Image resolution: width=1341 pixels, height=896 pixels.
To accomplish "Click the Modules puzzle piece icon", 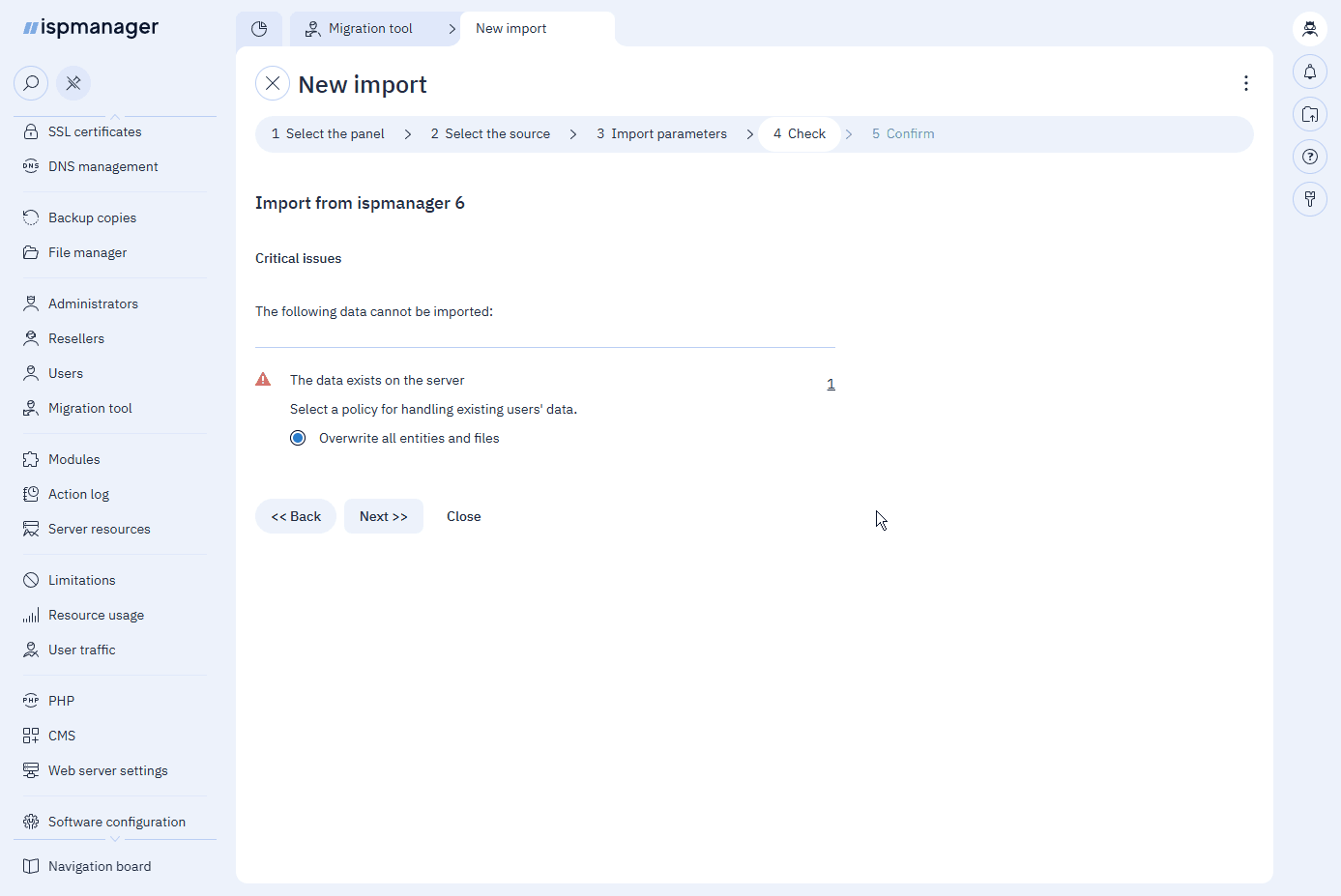I will (x=31, y=459).
